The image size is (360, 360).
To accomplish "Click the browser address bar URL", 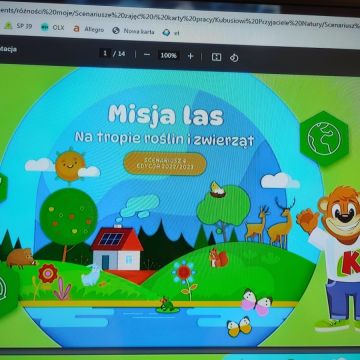I will [x=180, y=17].
